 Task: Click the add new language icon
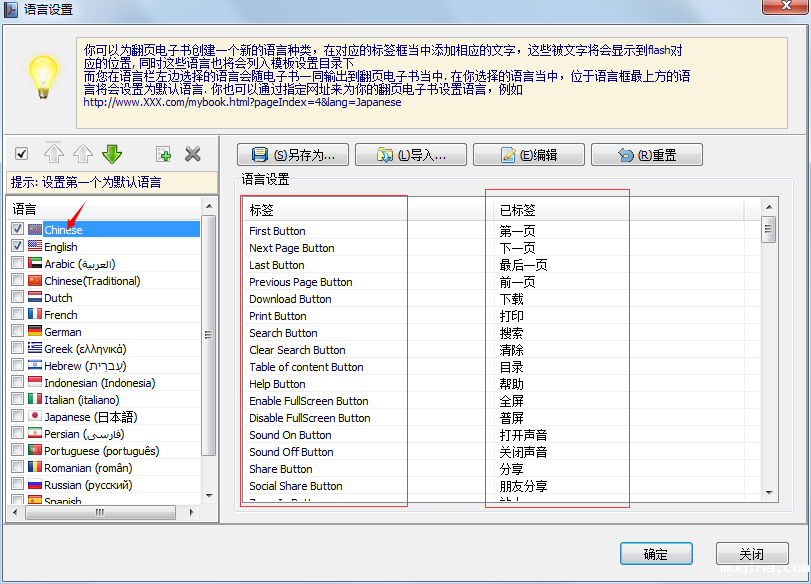163,154
